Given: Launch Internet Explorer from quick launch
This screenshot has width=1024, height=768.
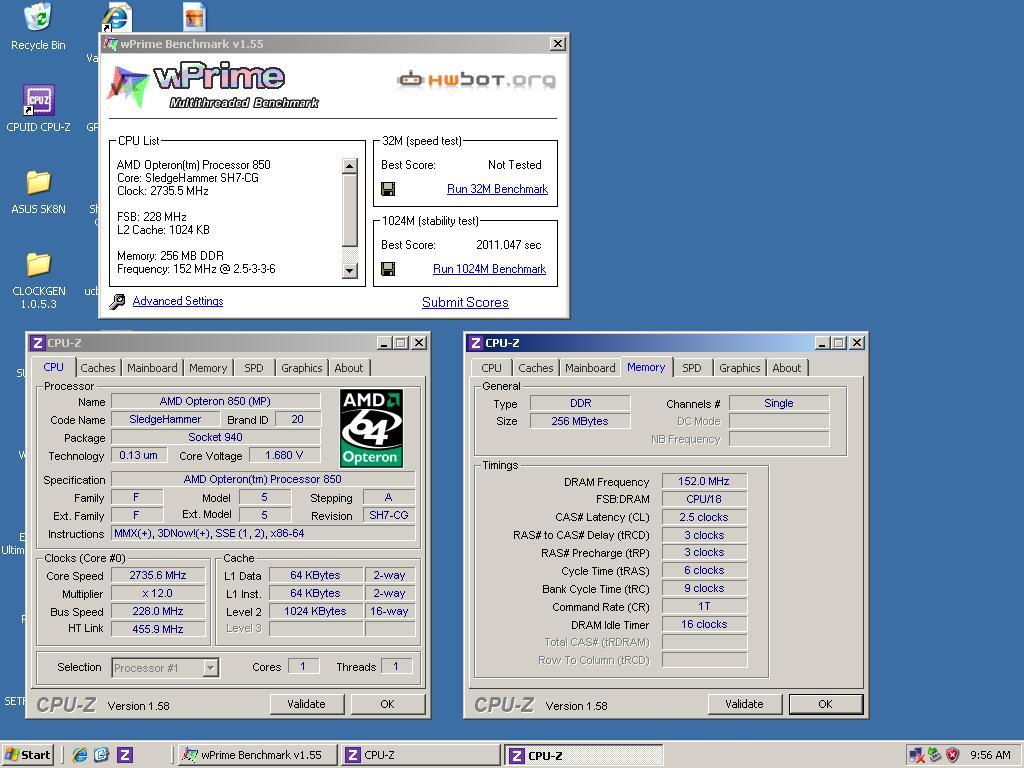Looking at the screenshot, I should (x=80, y=755).
